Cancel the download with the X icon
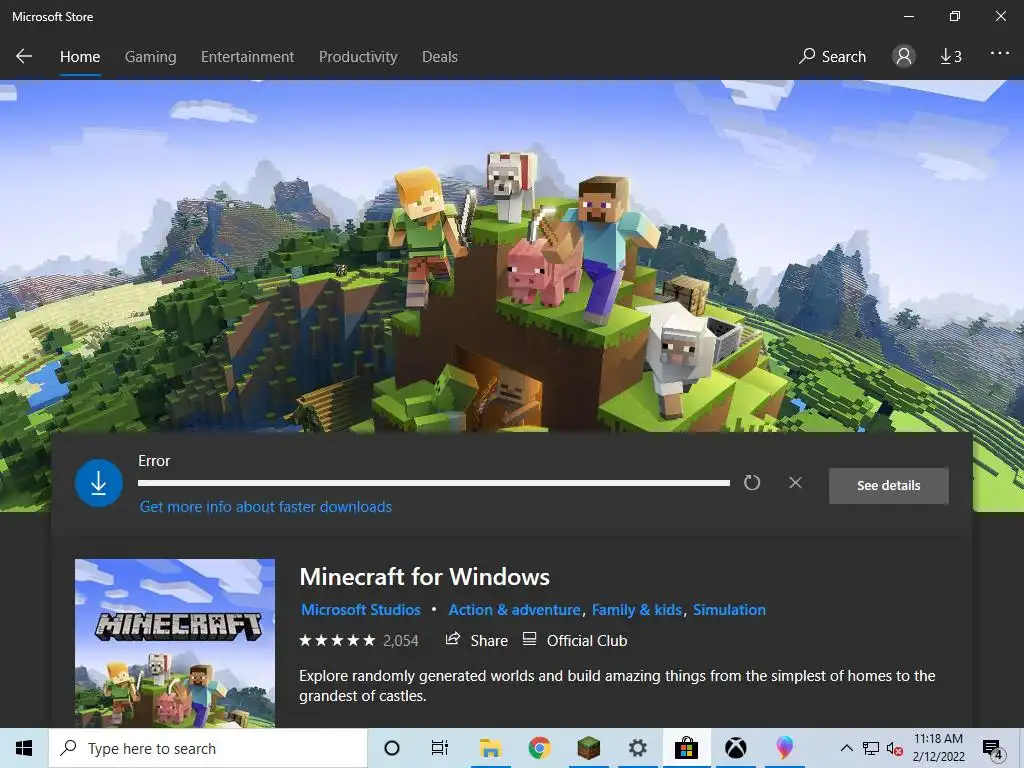 [795, 483]
